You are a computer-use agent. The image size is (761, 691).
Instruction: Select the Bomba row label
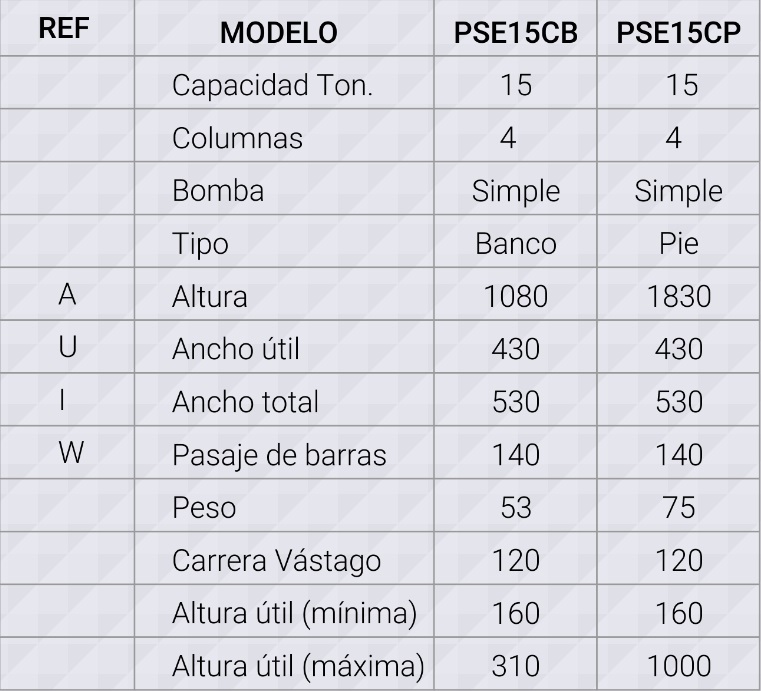click(218, 191)
